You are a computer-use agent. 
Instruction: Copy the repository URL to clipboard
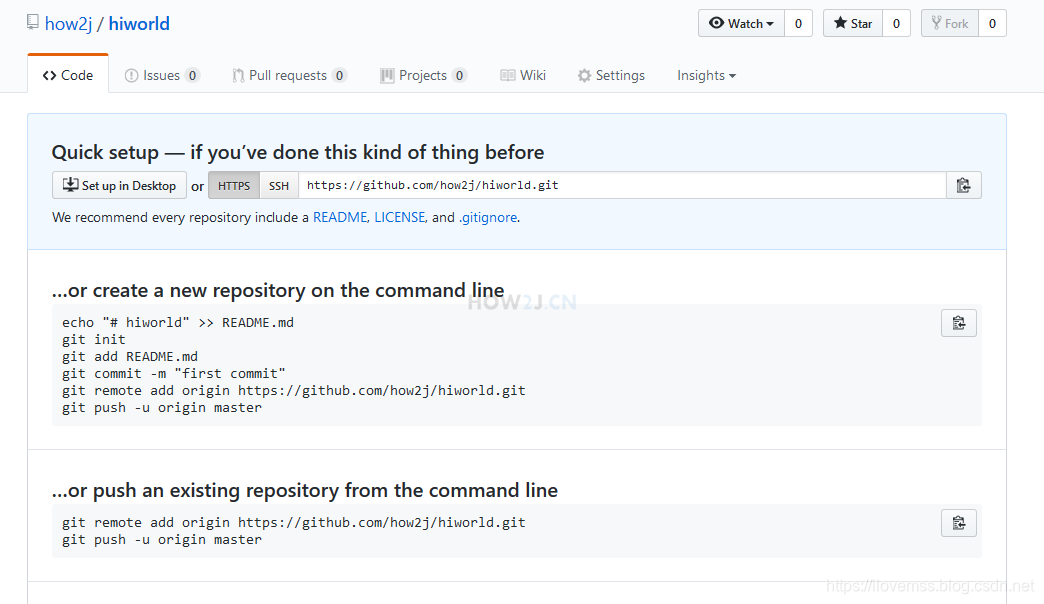tap(963, 185)
